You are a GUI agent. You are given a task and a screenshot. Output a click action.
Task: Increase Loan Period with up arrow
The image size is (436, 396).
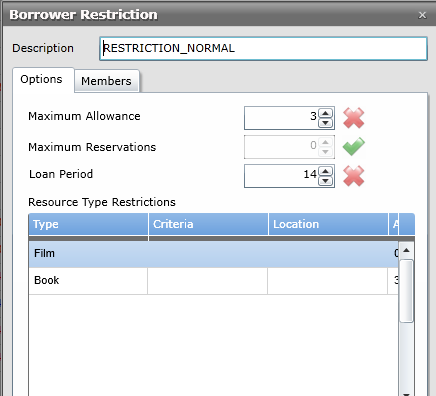pos(325,171)
